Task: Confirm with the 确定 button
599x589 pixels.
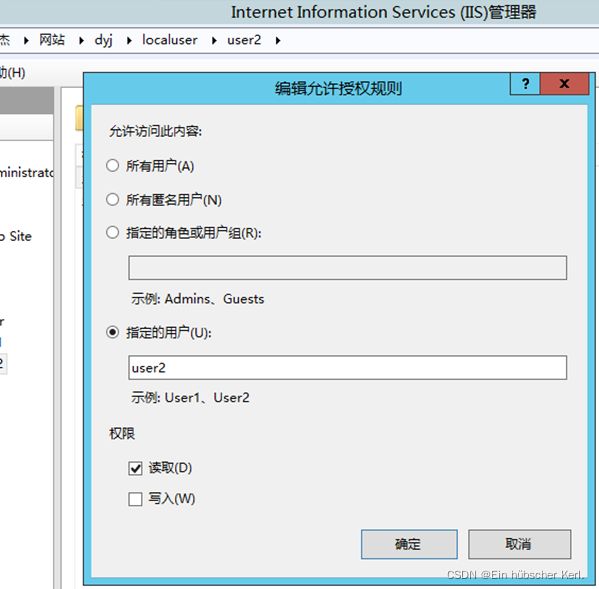Action: click(x=409, y=544)
